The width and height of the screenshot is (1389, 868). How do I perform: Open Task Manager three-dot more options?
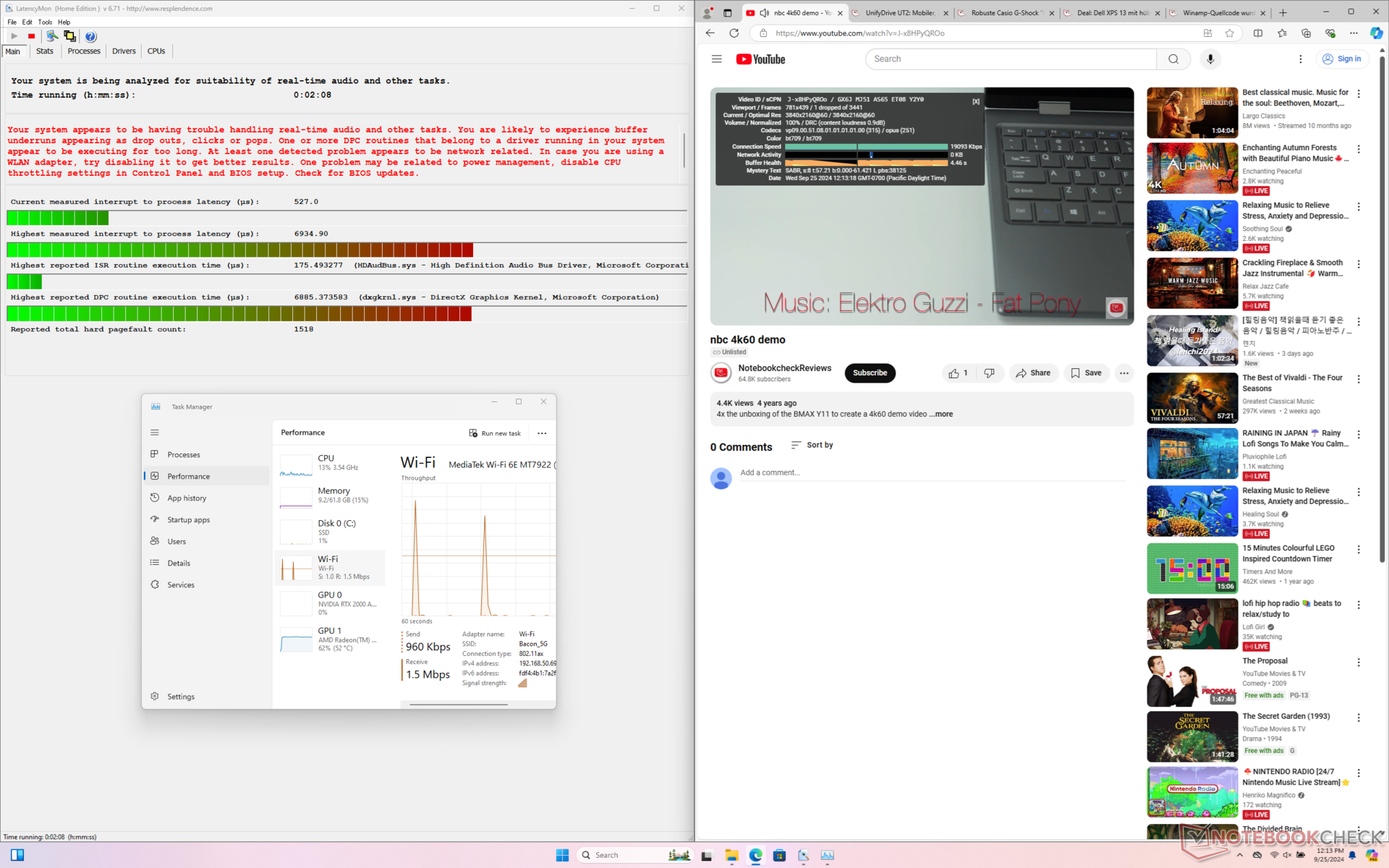pos(542,433)
